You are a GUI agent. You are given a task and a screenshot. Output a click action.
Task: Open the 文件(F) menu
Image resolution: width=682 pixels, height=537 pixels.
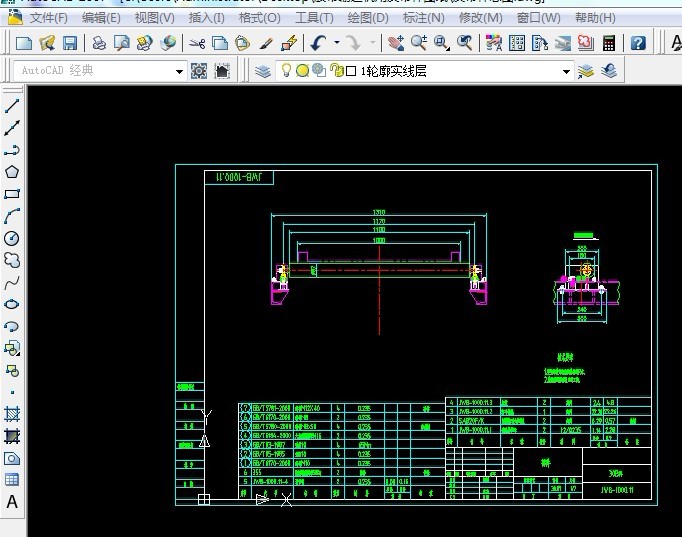point(48,18)
